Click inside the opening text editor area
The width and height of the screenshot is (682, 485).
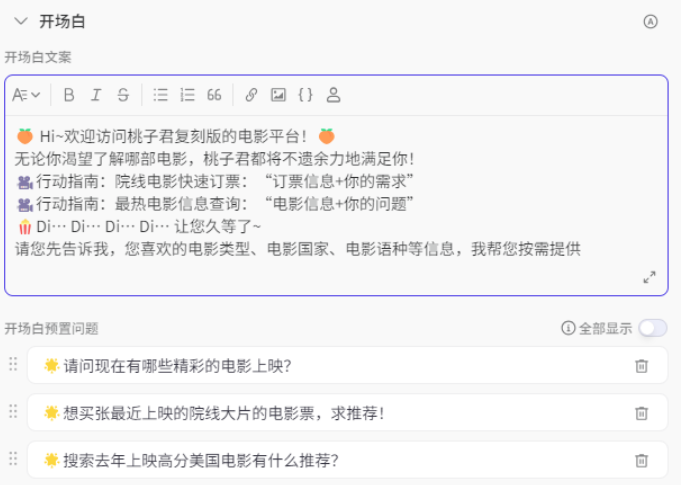pos(336,204)
